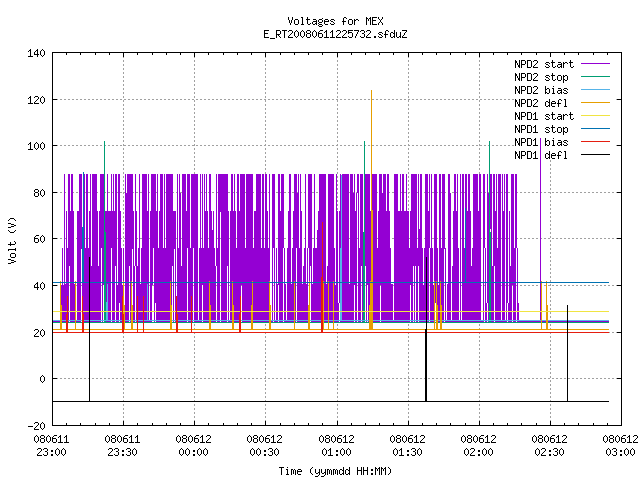Screen dimensions: 640x480
Task: Click the purple NPD2 start legend line
Action: (x=595, y=64)
